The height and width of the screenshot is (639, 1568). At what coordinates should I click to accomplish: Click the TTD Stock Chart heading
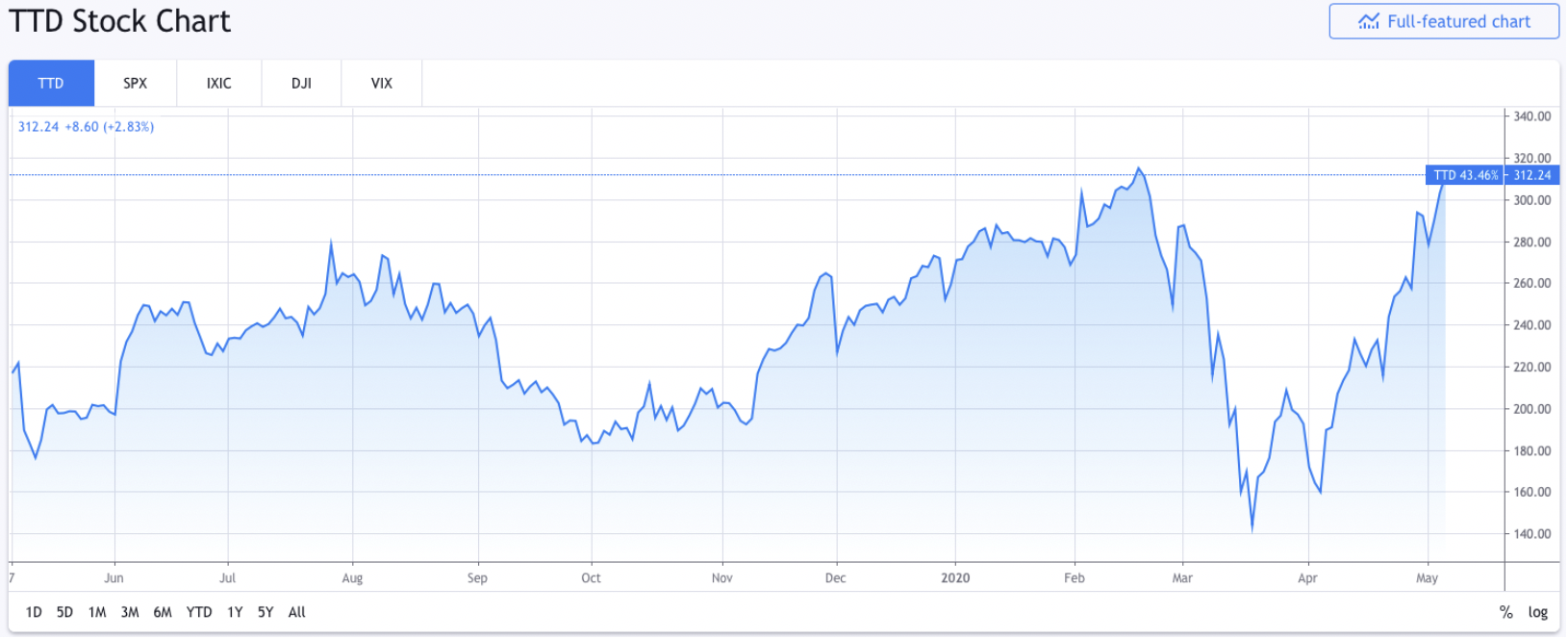[x=120, y=21]
